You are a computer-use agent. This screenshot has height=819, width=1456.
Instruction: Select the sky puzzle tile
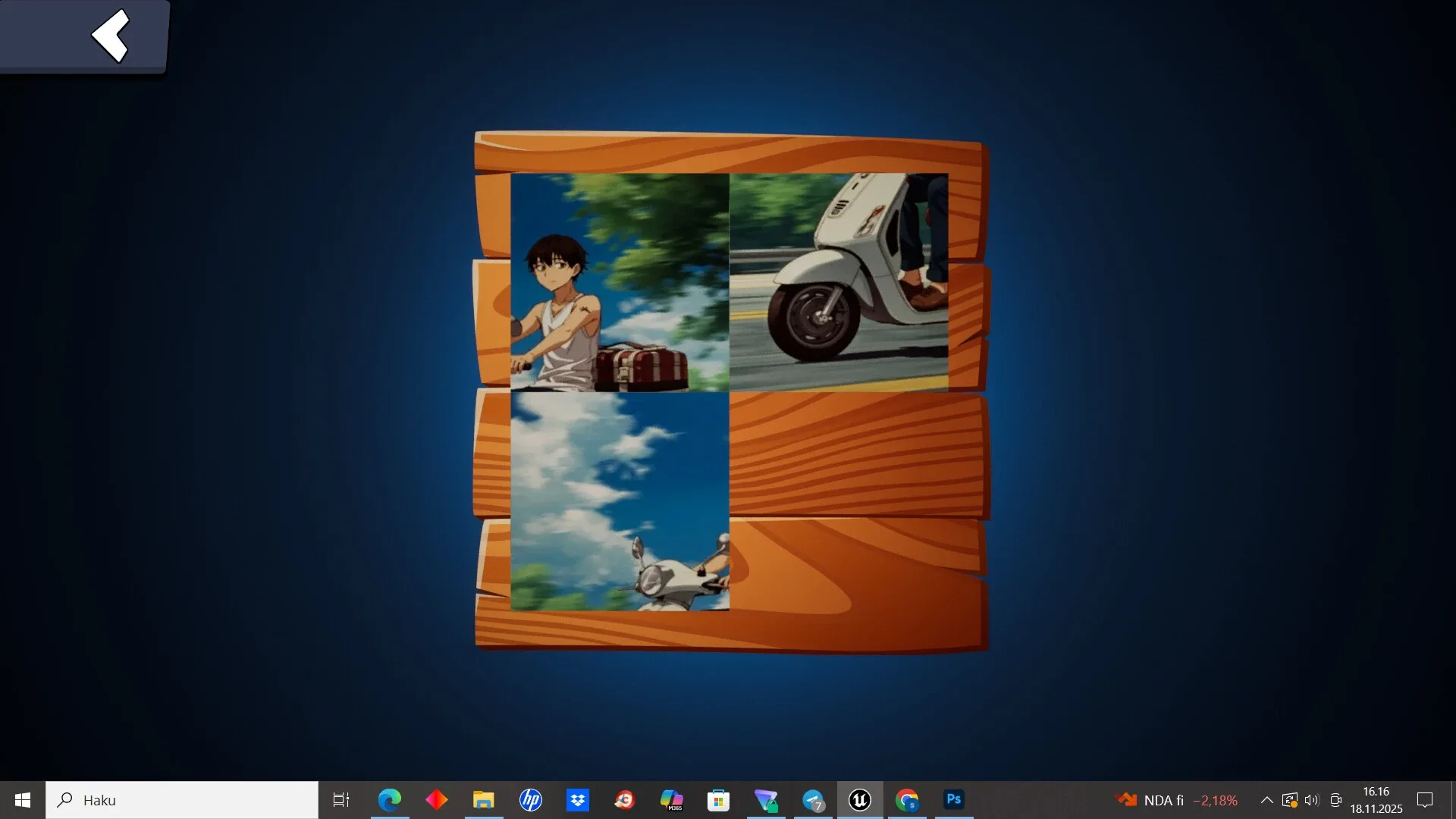point(620,500)
